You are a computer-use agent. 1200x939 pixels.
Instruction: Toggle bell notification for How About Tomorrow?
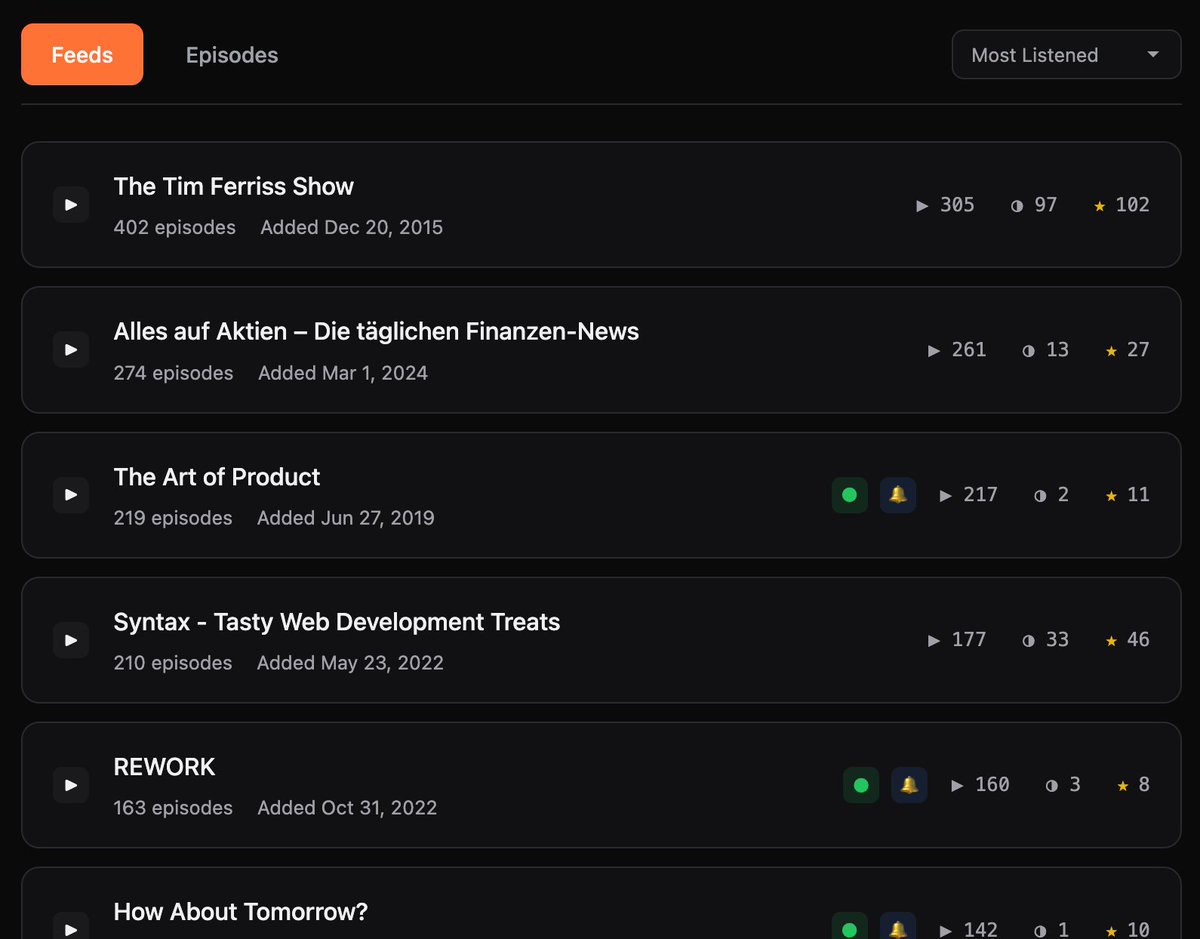(898, 929)
